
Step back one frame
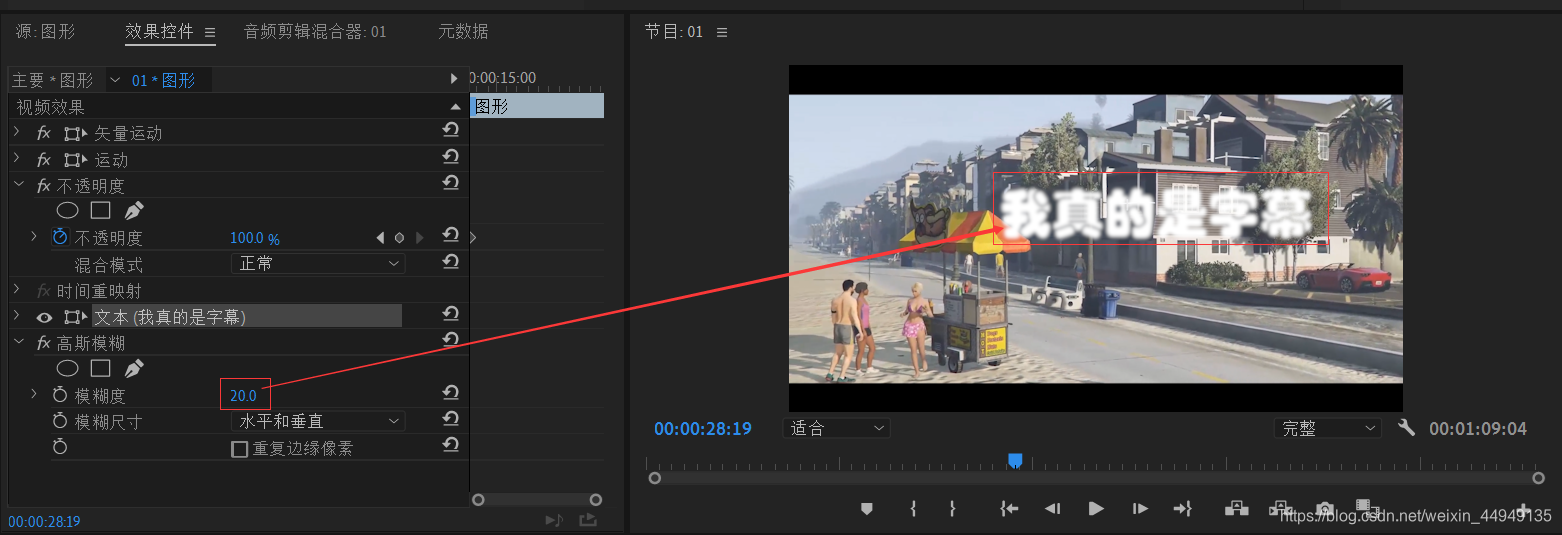coord(1052,509)
